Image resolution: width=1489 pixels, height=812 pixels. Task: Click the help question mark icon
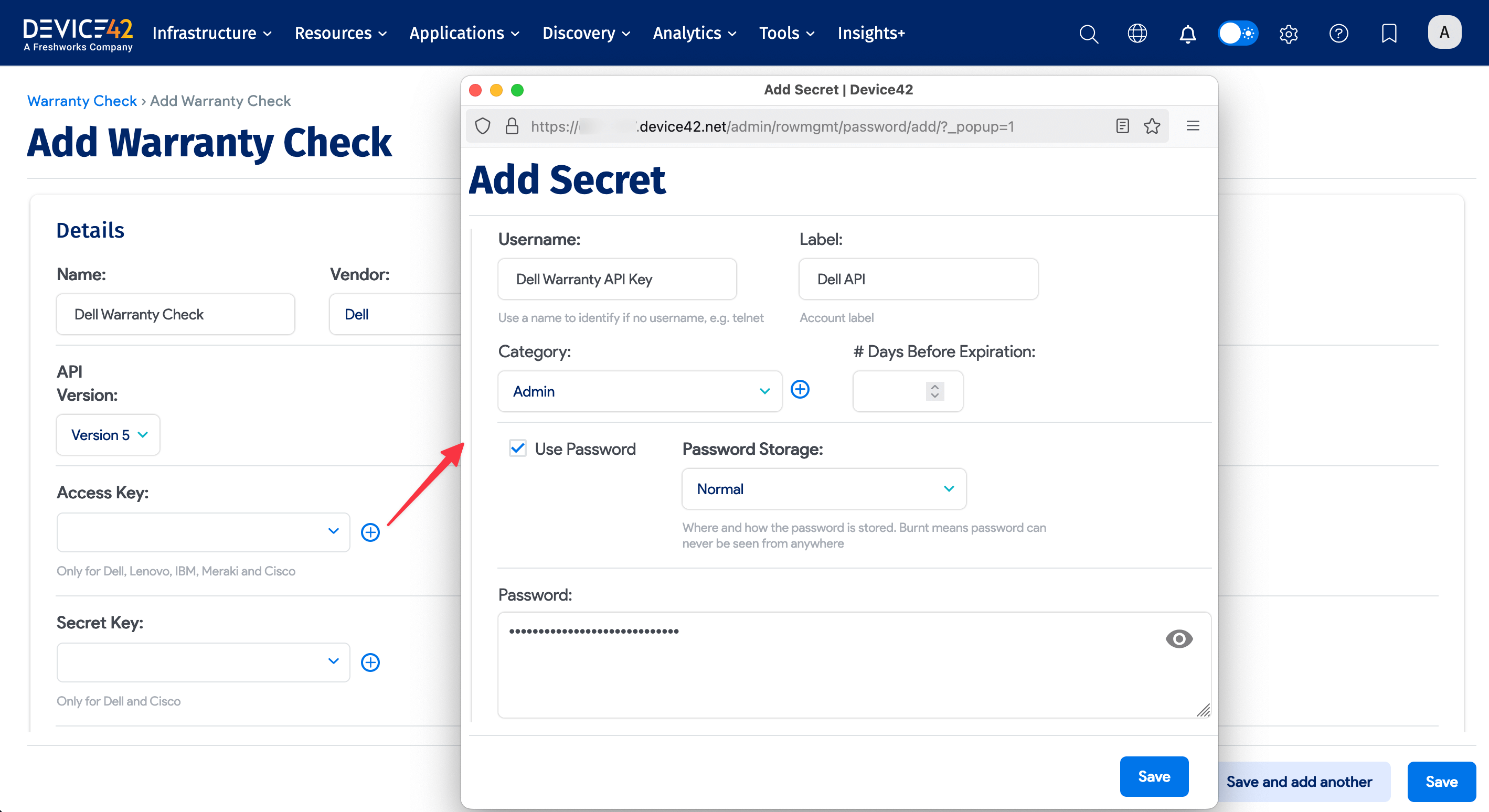(1339, 34)
